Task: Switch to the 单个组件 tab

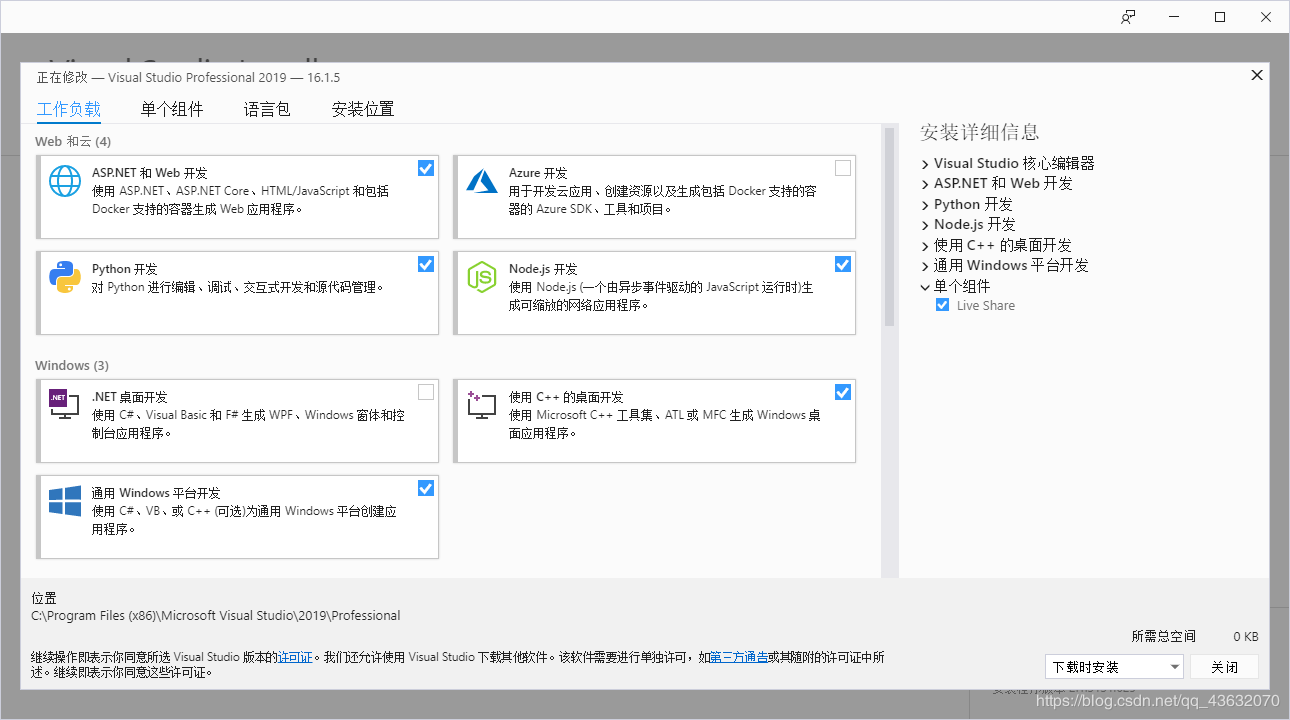Action: click(x=172, y=109)
